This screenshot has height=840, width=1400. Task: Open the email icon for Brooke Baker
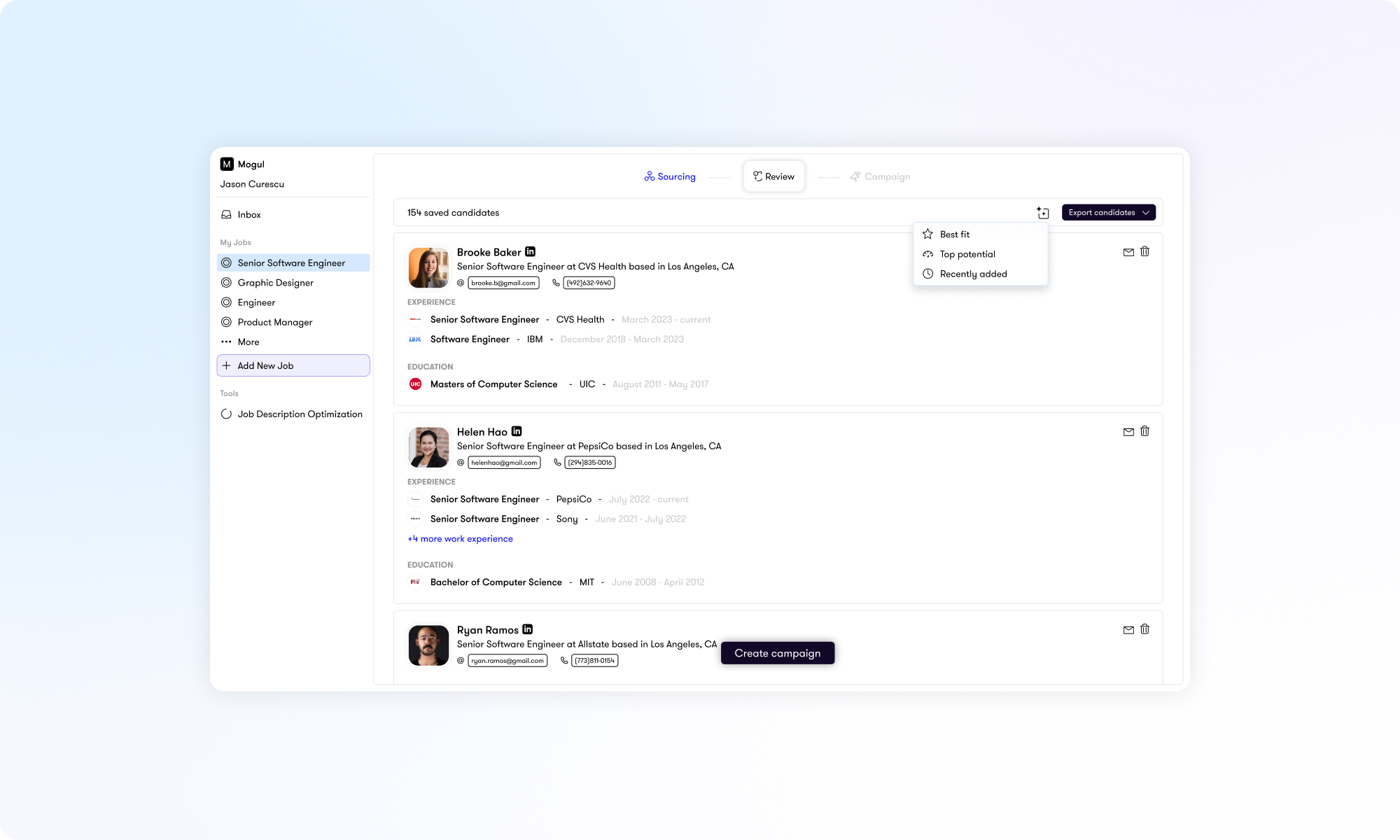[x=1128, y=252]
